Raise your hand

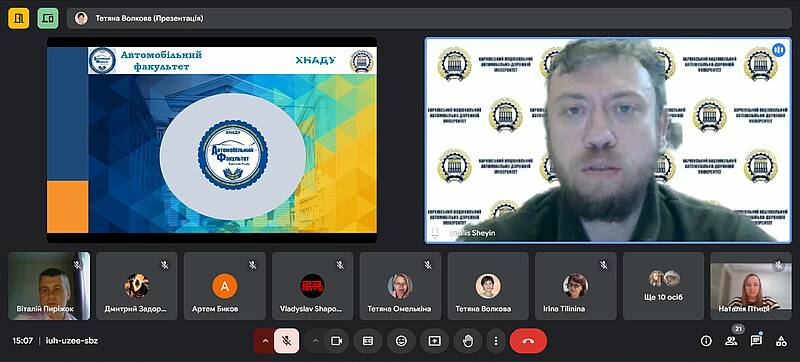[467, 341]
